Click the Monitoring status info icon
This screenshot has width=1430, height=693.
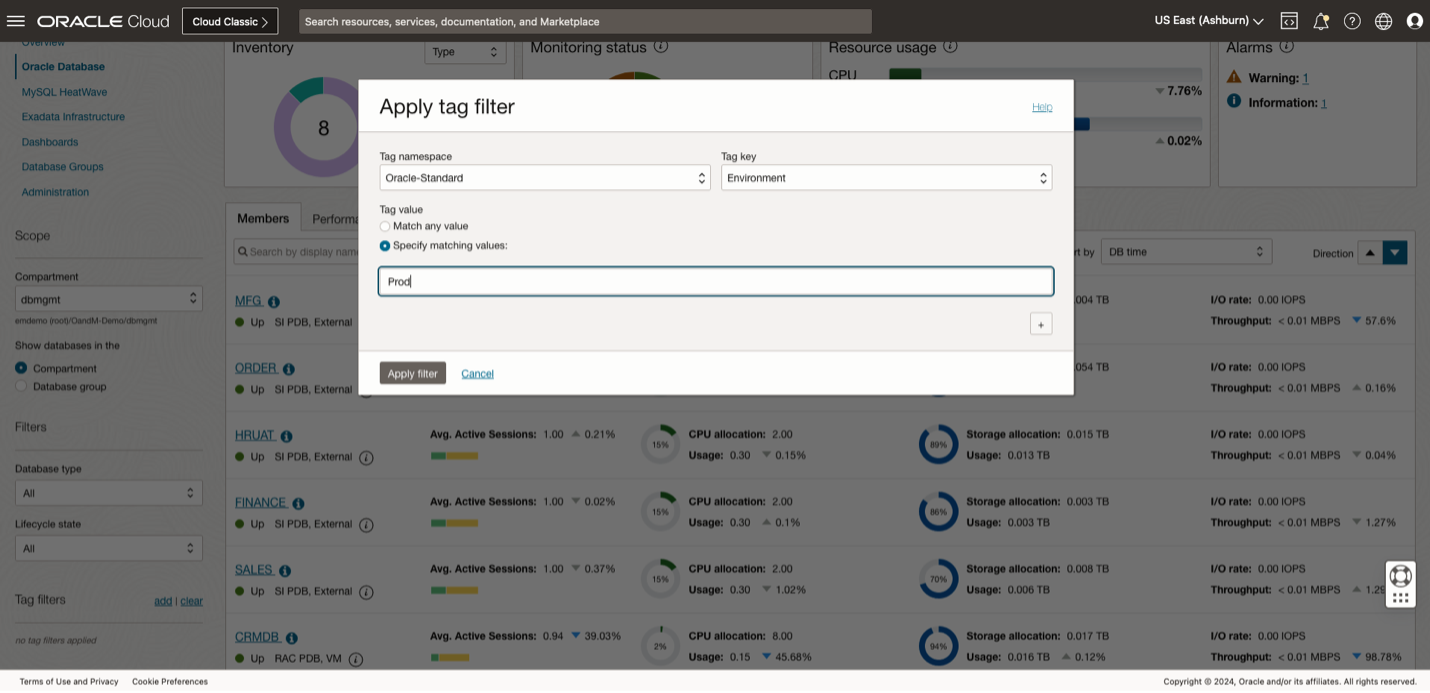tap(661, 47)
